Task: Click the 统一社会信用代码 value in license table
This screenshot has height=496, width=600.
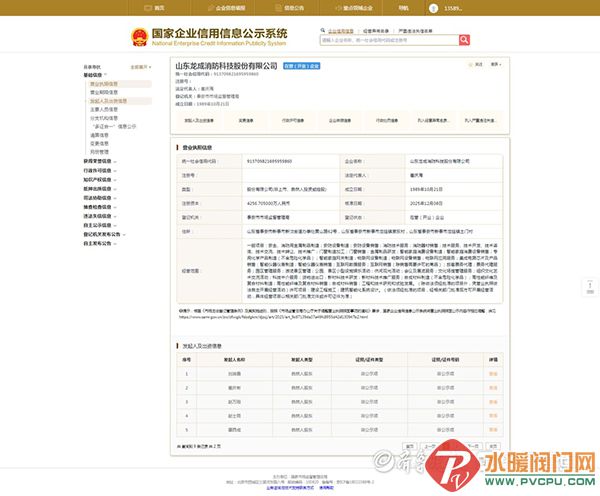Action: pos(269,162)
